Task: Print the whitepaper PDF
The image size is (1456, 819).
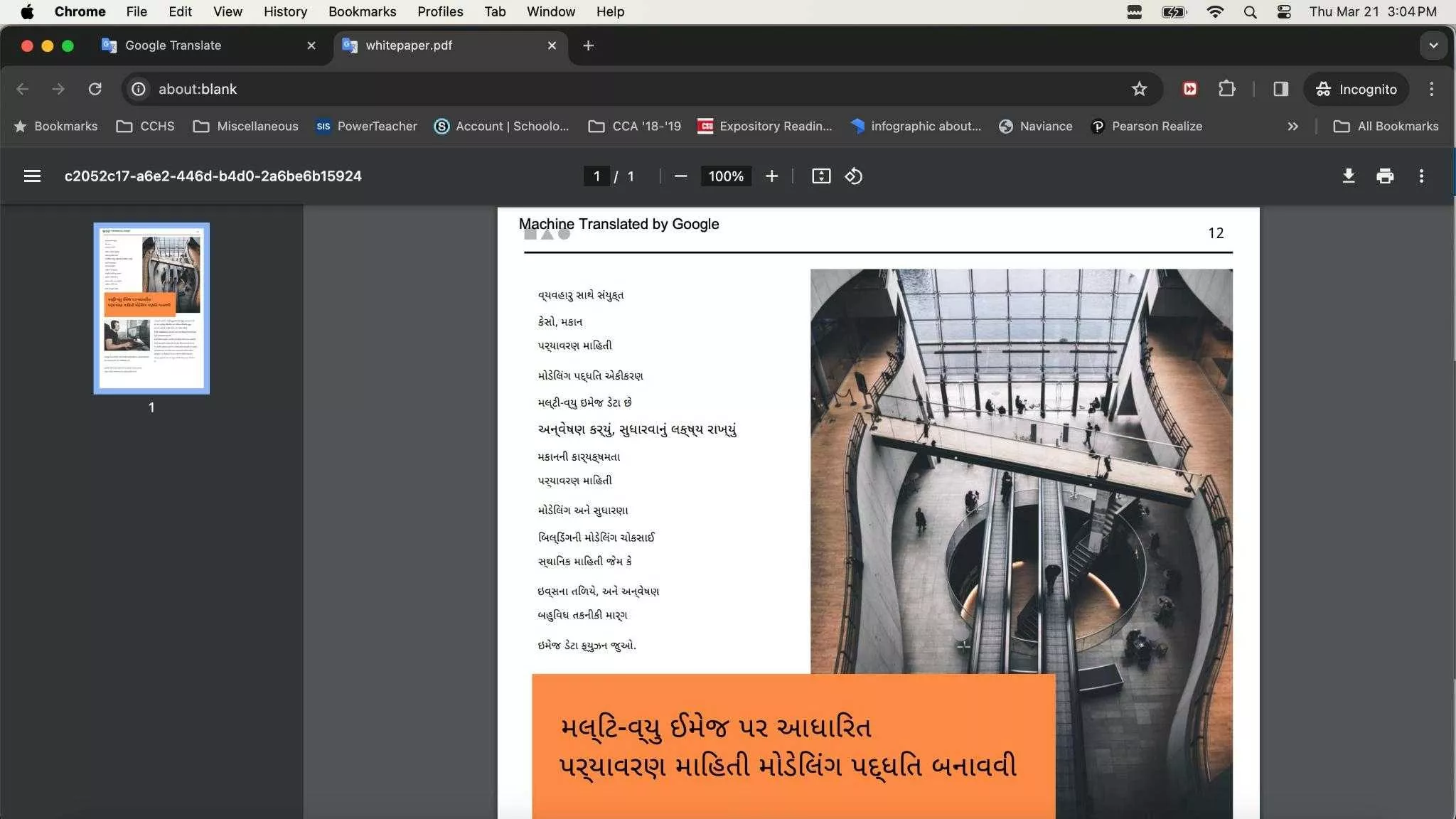Action: click(x=1385, y=176)
